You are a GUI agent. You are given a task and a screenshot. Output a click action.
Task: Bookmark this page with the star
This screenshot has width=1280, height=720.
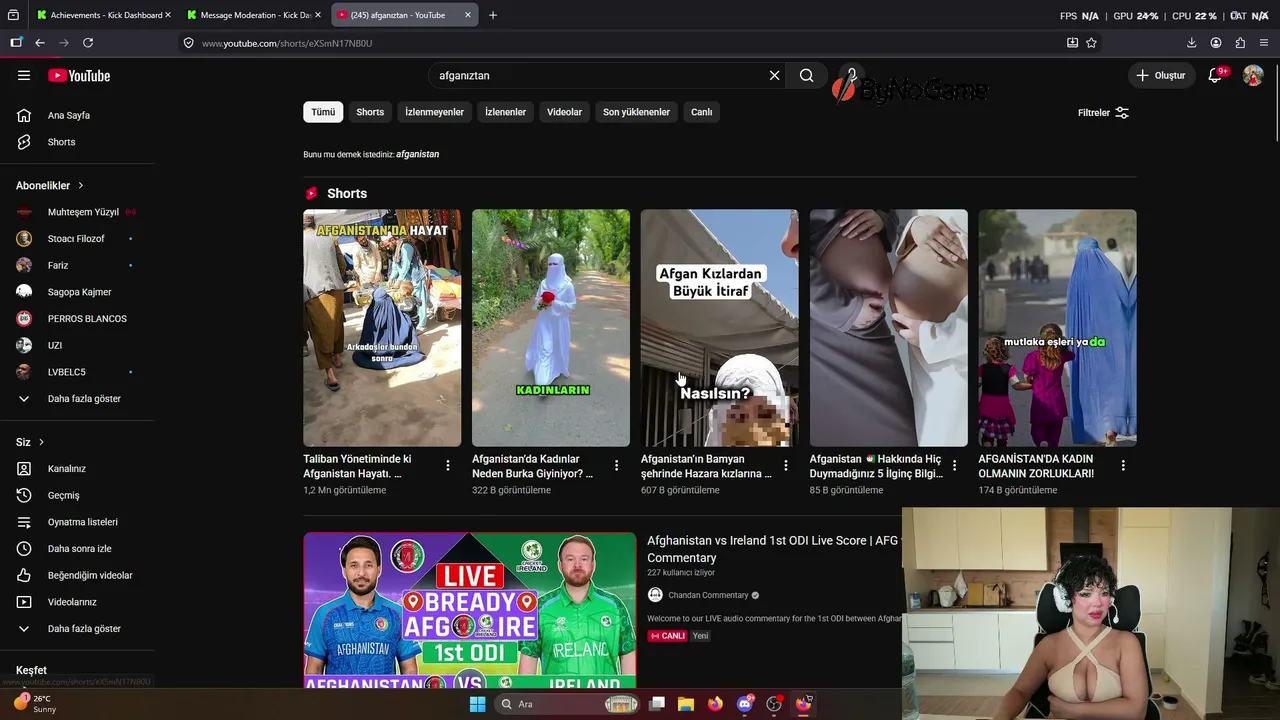tap(1091, 43)
